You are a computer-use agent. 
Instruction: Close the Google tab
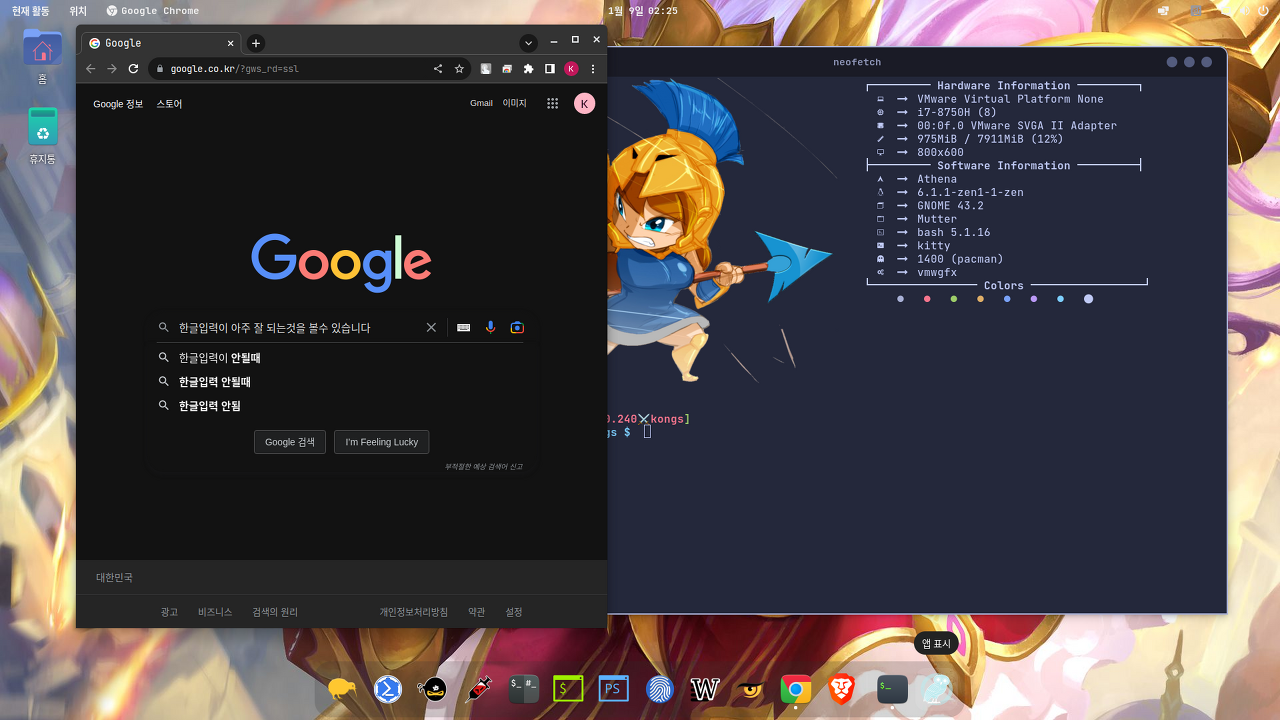230,43
